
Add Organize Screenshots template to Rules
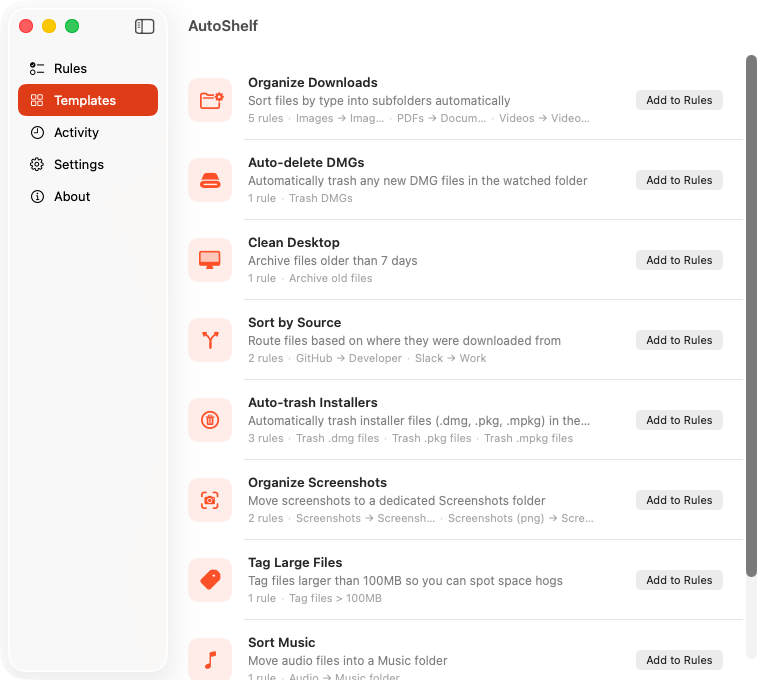pyautogui.click(x=679, y=500)
